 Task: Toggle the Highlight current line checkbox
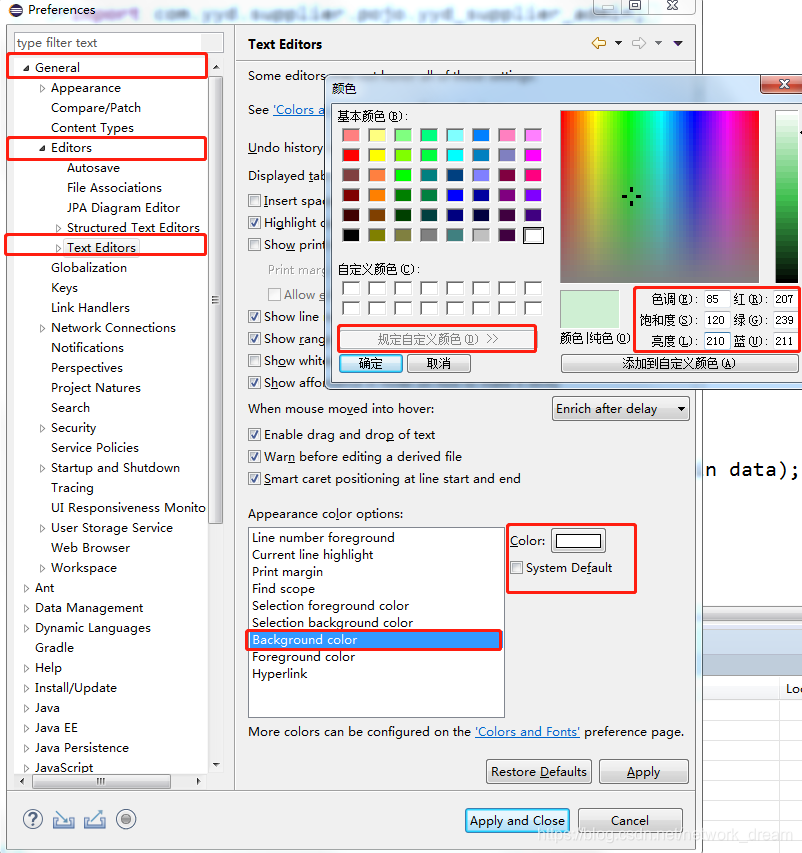(254, 222)
